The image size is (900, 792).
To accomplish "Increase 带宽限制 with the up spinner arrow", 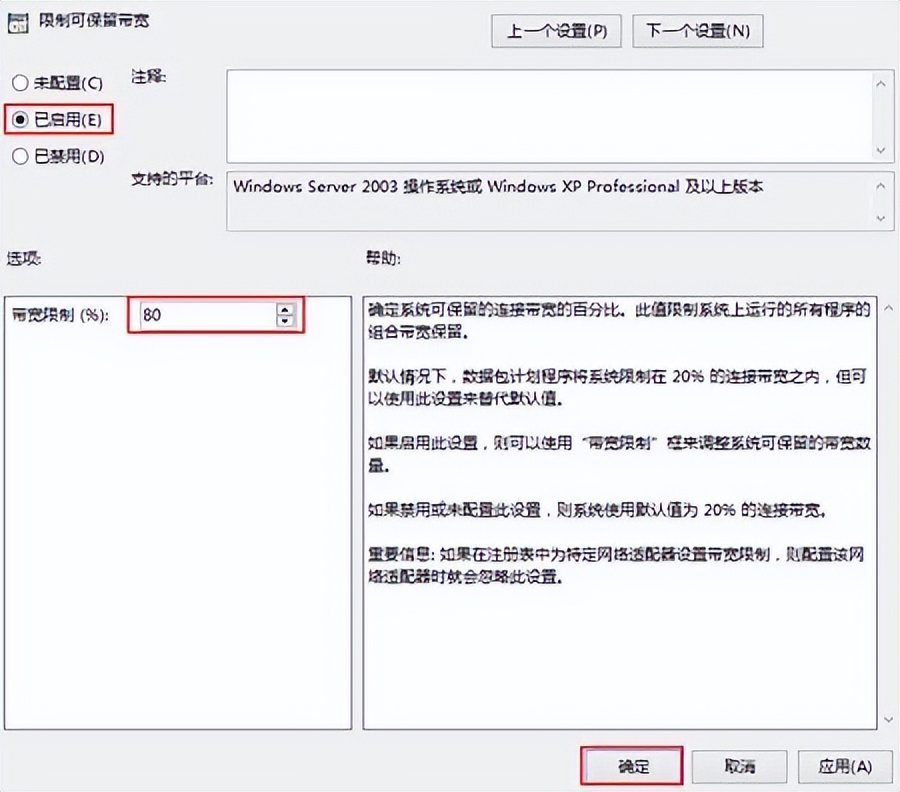I will [x=286, y=309].
